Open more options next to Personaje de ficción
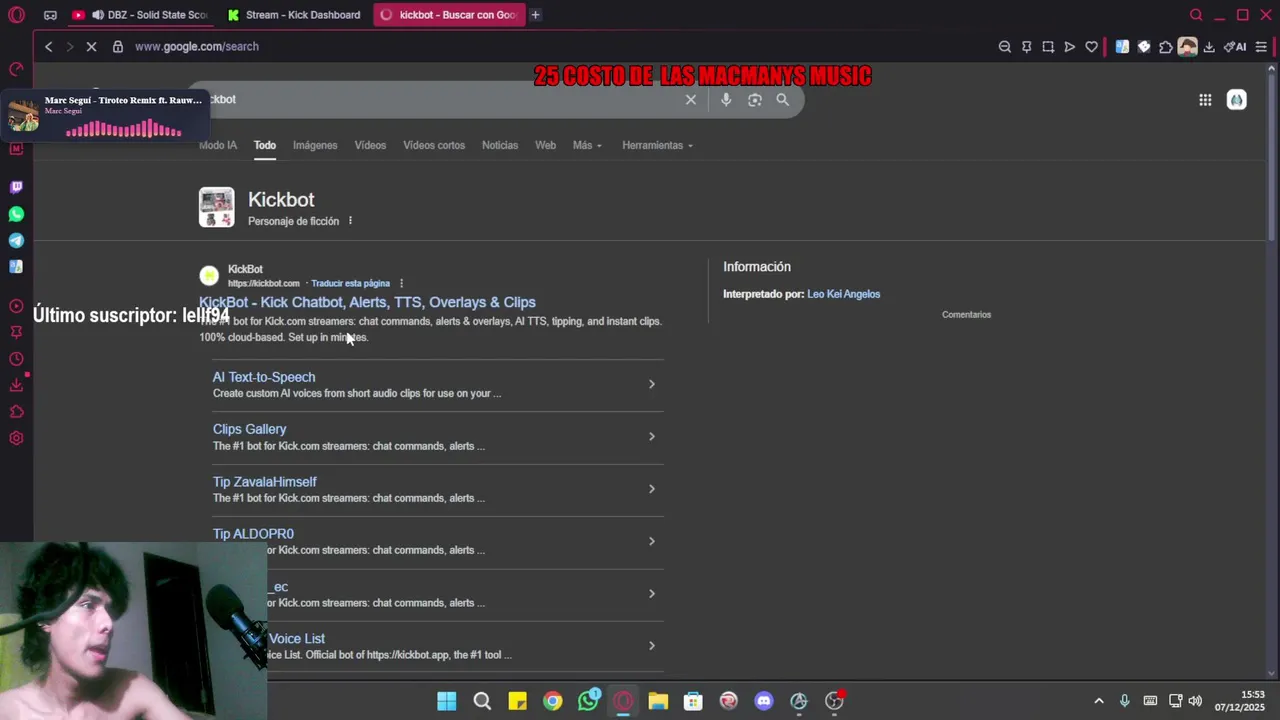The height and width of the screenshot is (720, 1280). (x=350, y=221)
